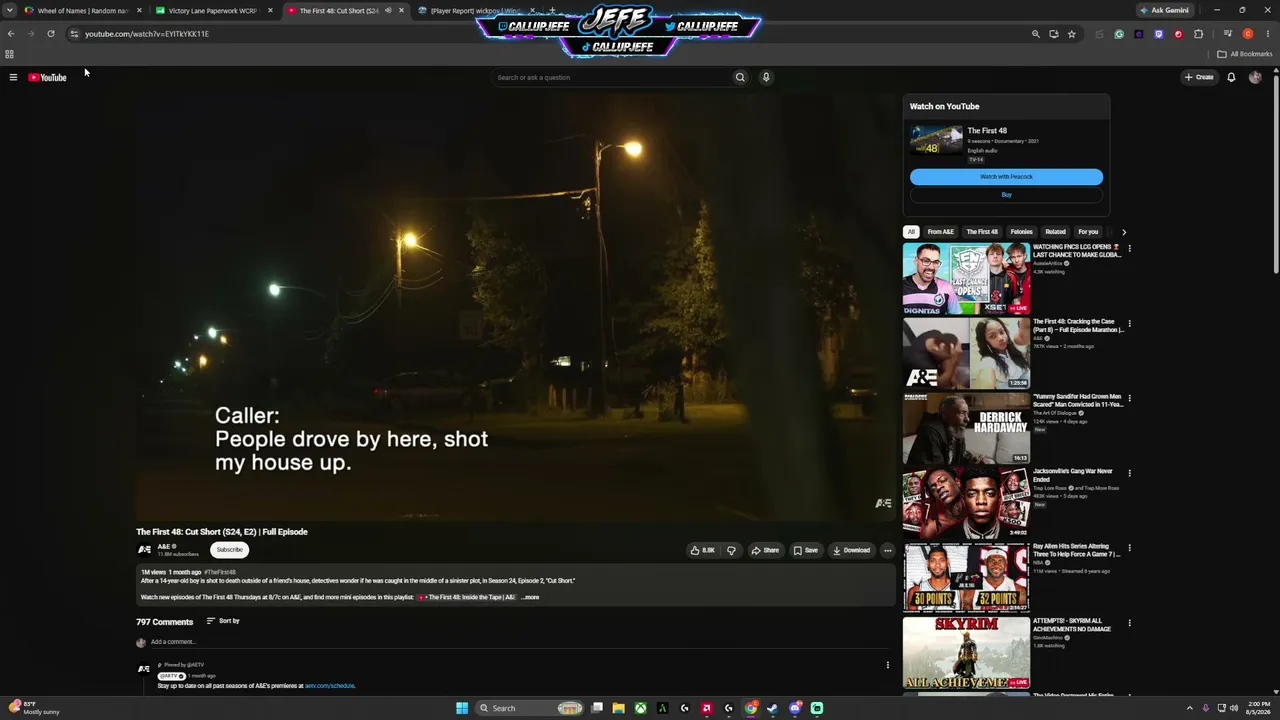Open options for the FNCS LCQ video
This screenshot has height=720, width=1280.
[1129, 248]
